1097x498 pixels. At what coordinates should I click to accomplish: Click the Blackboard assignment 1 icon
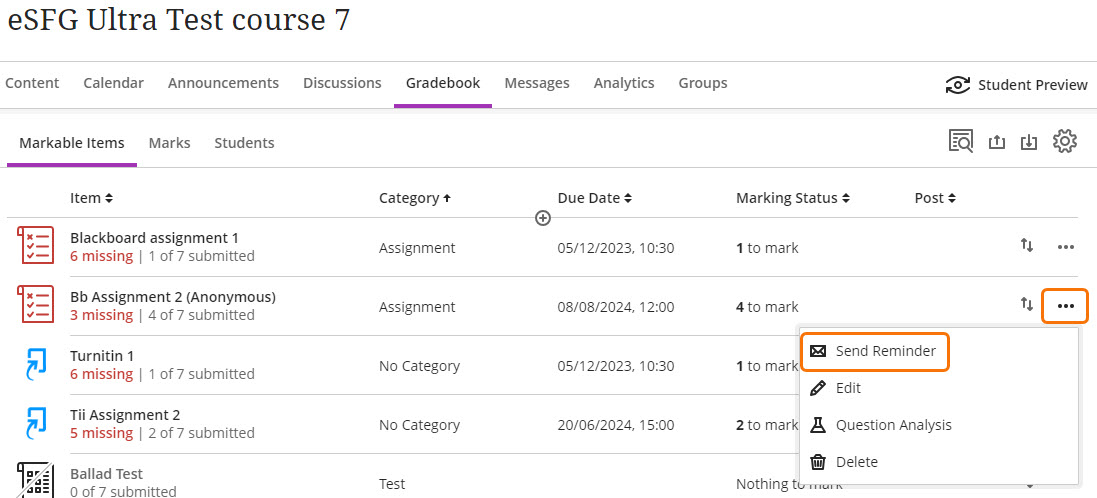[35, 246]
